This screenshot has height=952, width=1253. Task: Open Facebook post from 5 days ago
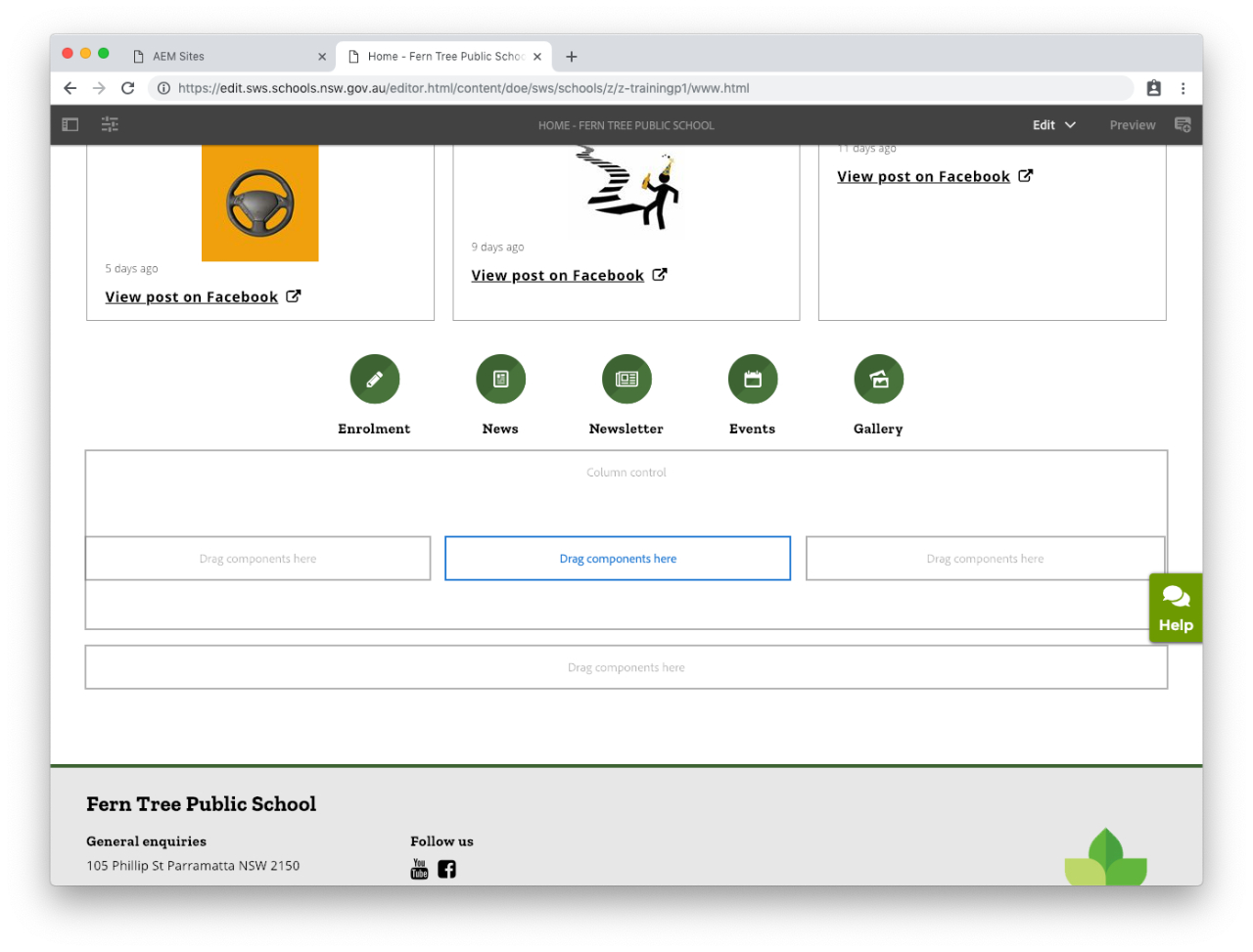192,296
